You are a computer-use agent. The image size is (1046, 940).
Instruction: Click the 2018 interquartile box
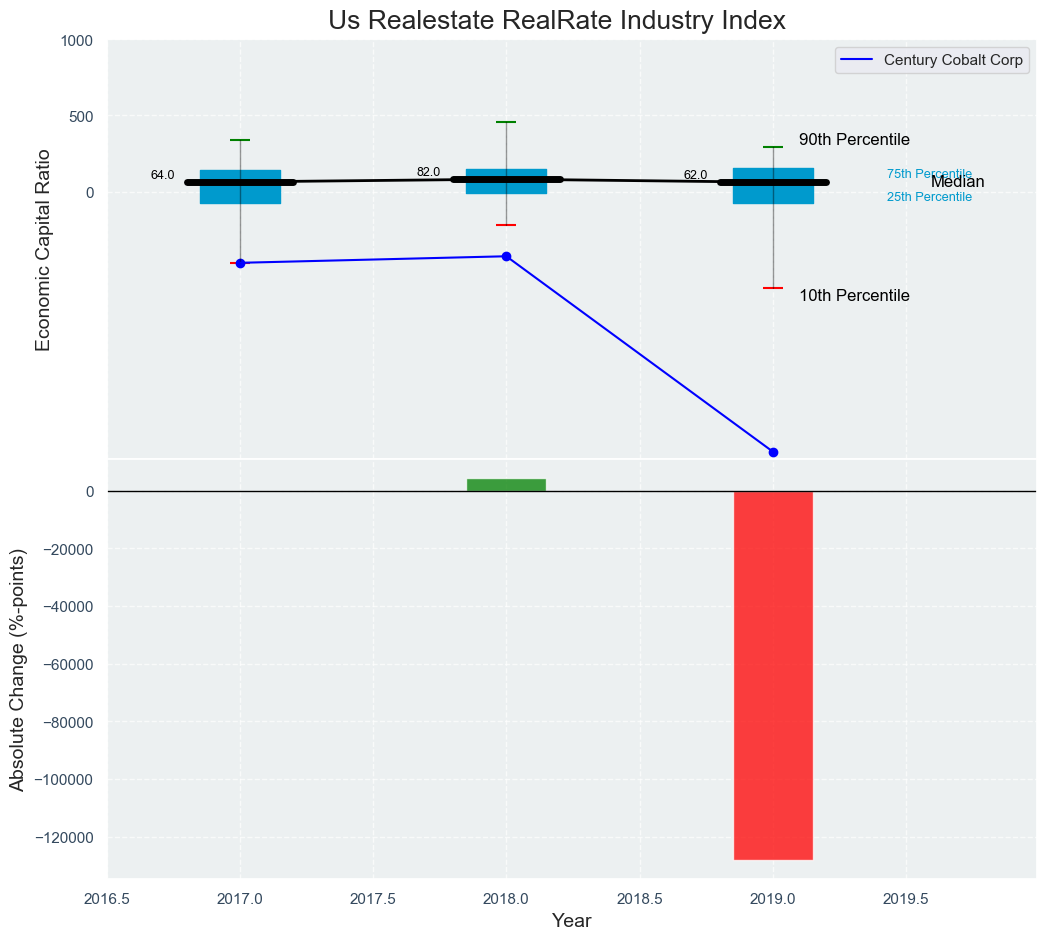tap(506, 181)
